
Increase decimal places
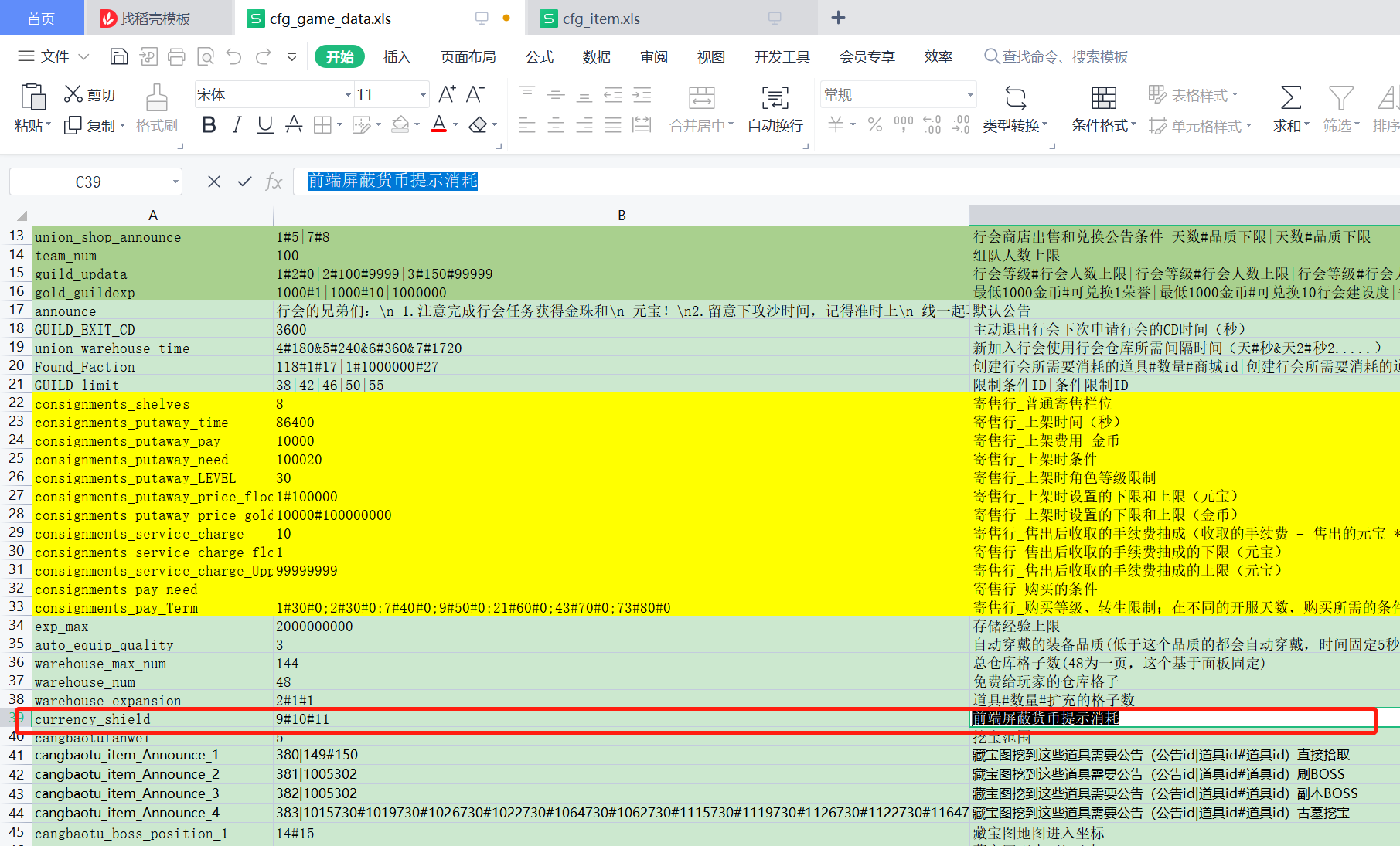[932, 124]
